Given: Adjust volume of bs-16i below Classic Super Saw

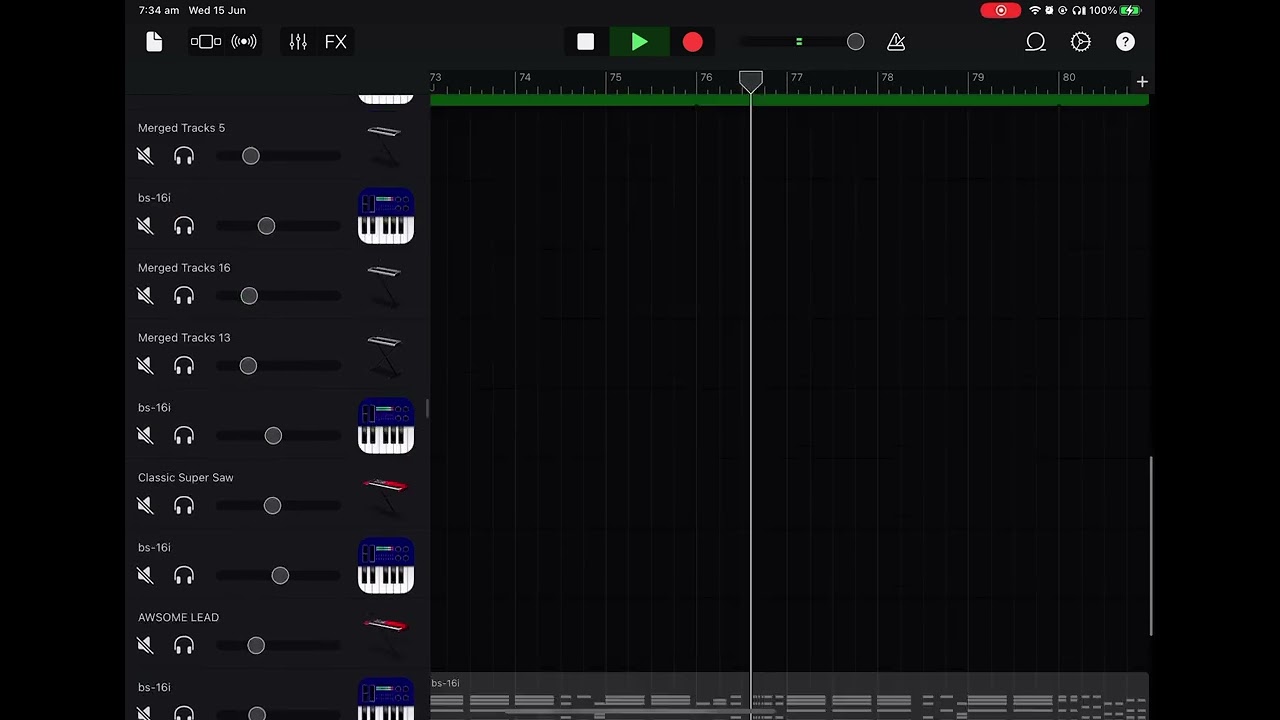Looking at the screenshot, I should tap(280, 576).
